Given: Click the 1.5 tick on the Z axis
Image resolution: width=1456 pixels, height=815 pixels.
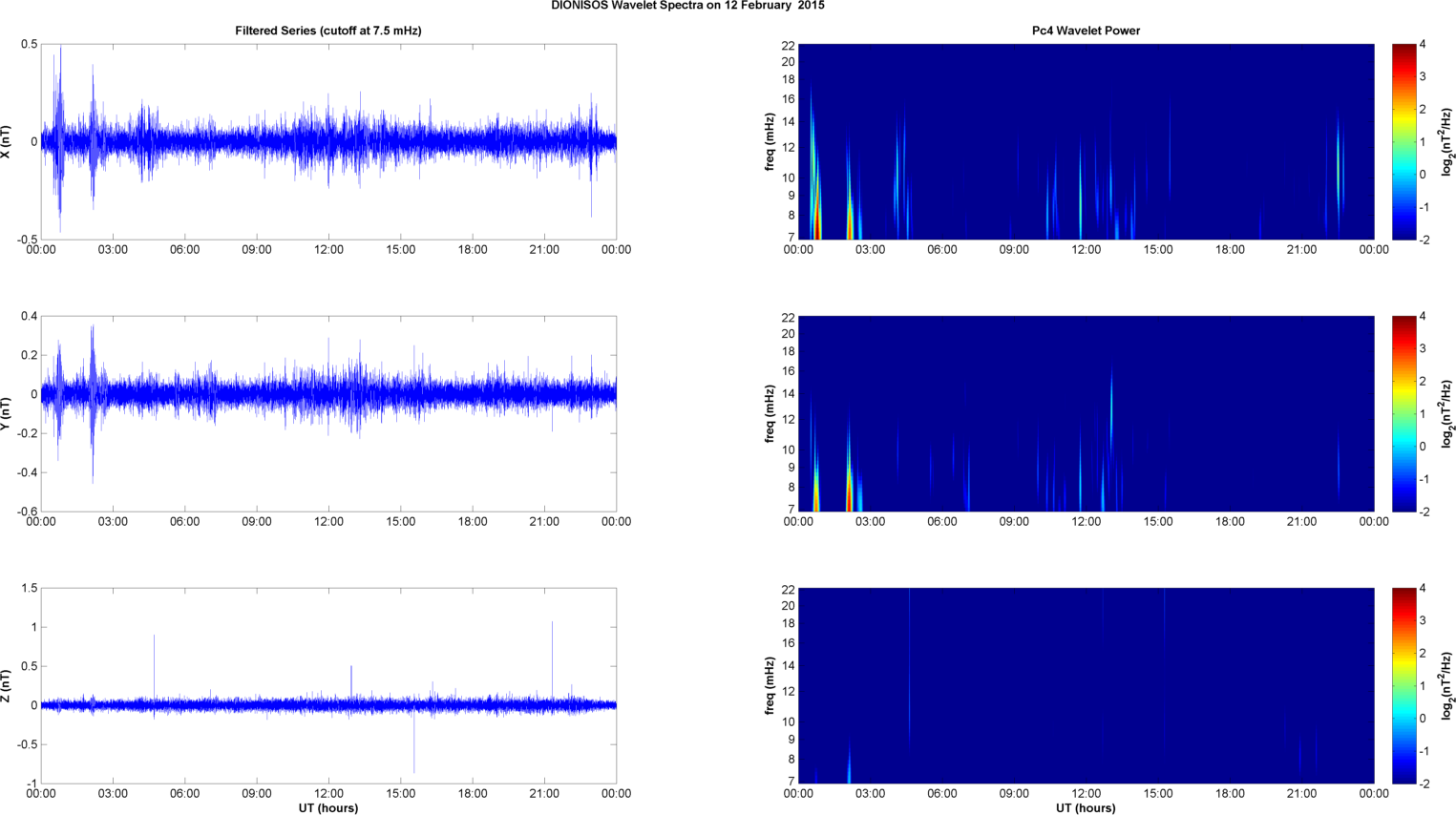Looking at the screenshot, I should point(29,589).
